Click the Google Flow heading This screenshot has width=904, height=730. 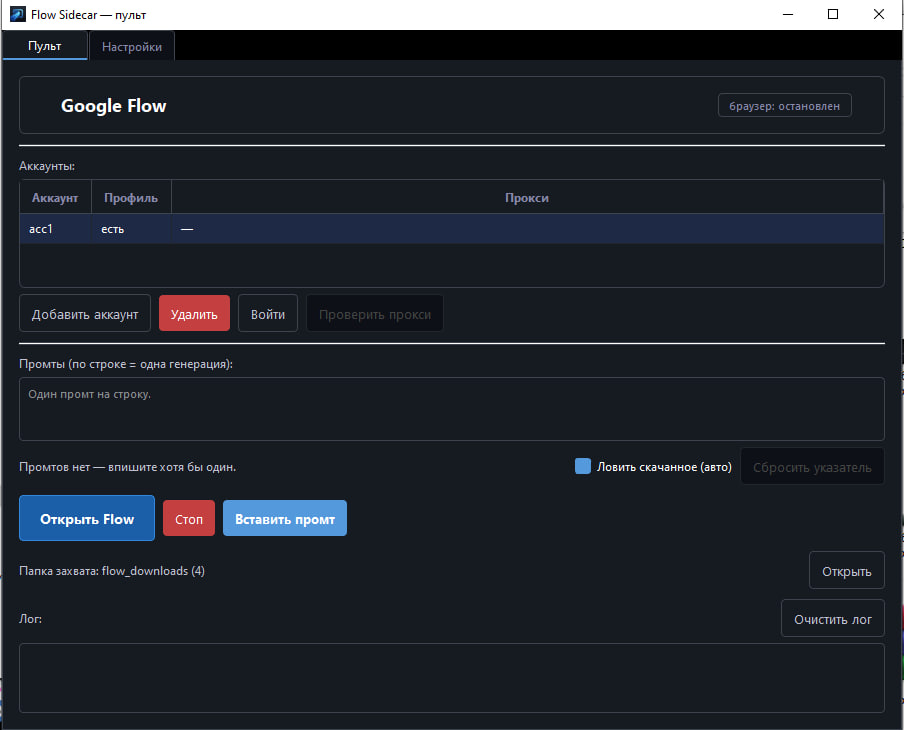click(x=114, y=106)
